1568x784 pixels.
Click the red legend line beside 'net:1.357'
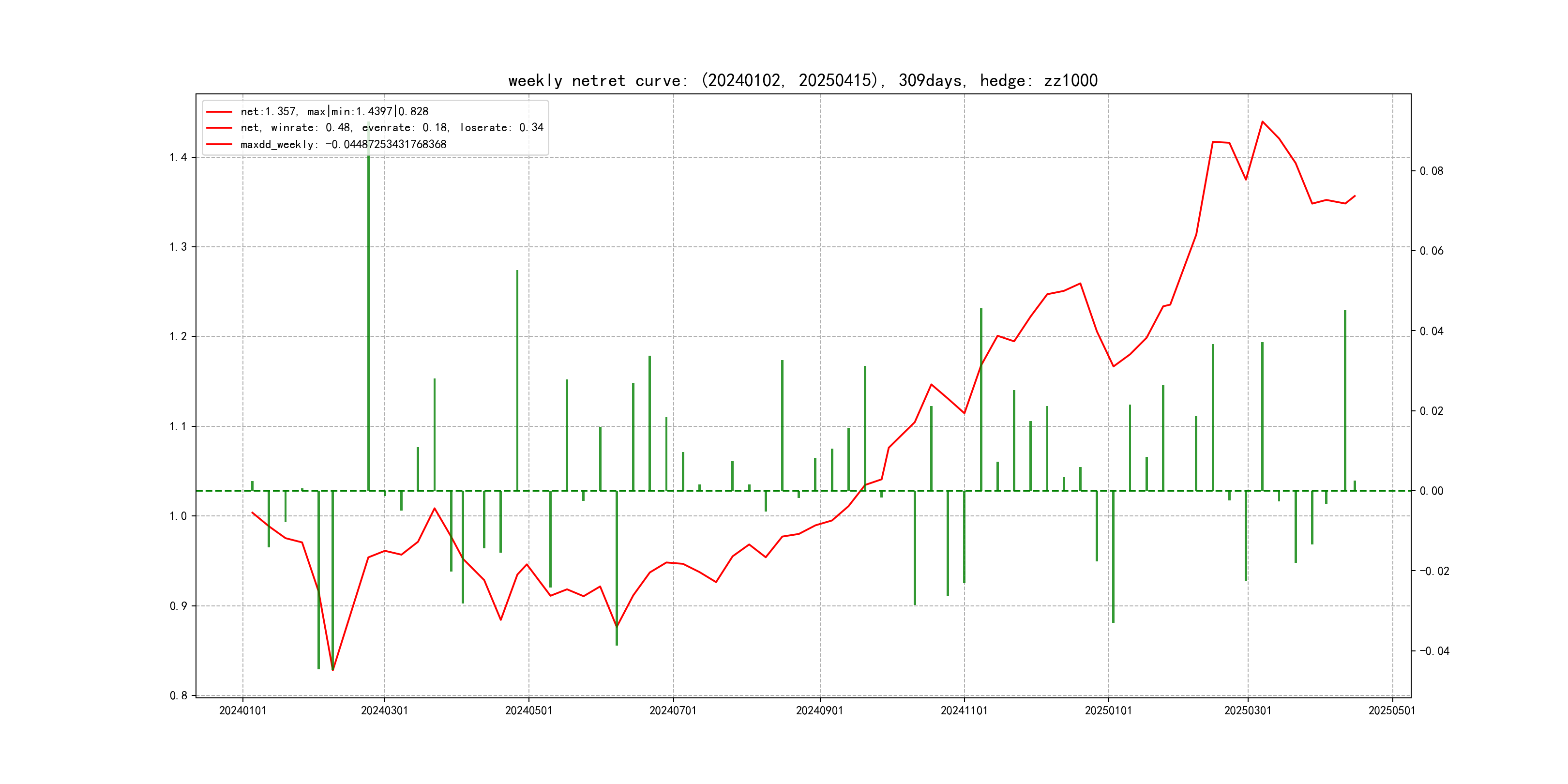tap(219, 112)
